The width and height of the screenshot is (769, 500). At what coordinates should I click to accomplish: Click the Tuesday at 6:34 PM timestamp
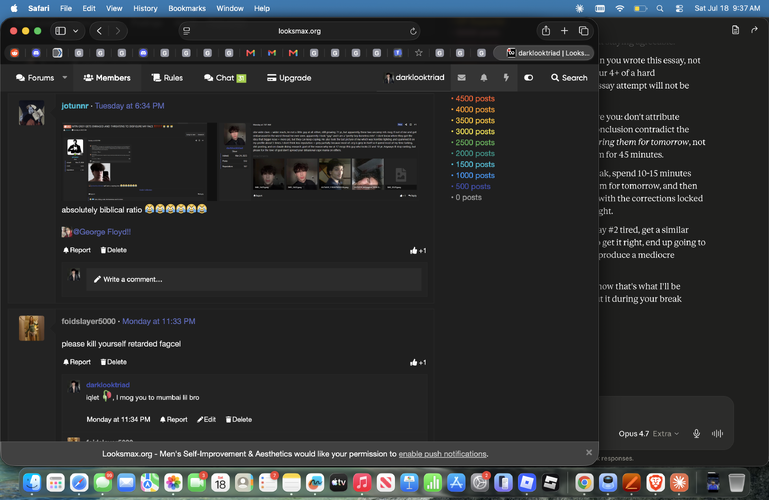click(x=129, y=106)
